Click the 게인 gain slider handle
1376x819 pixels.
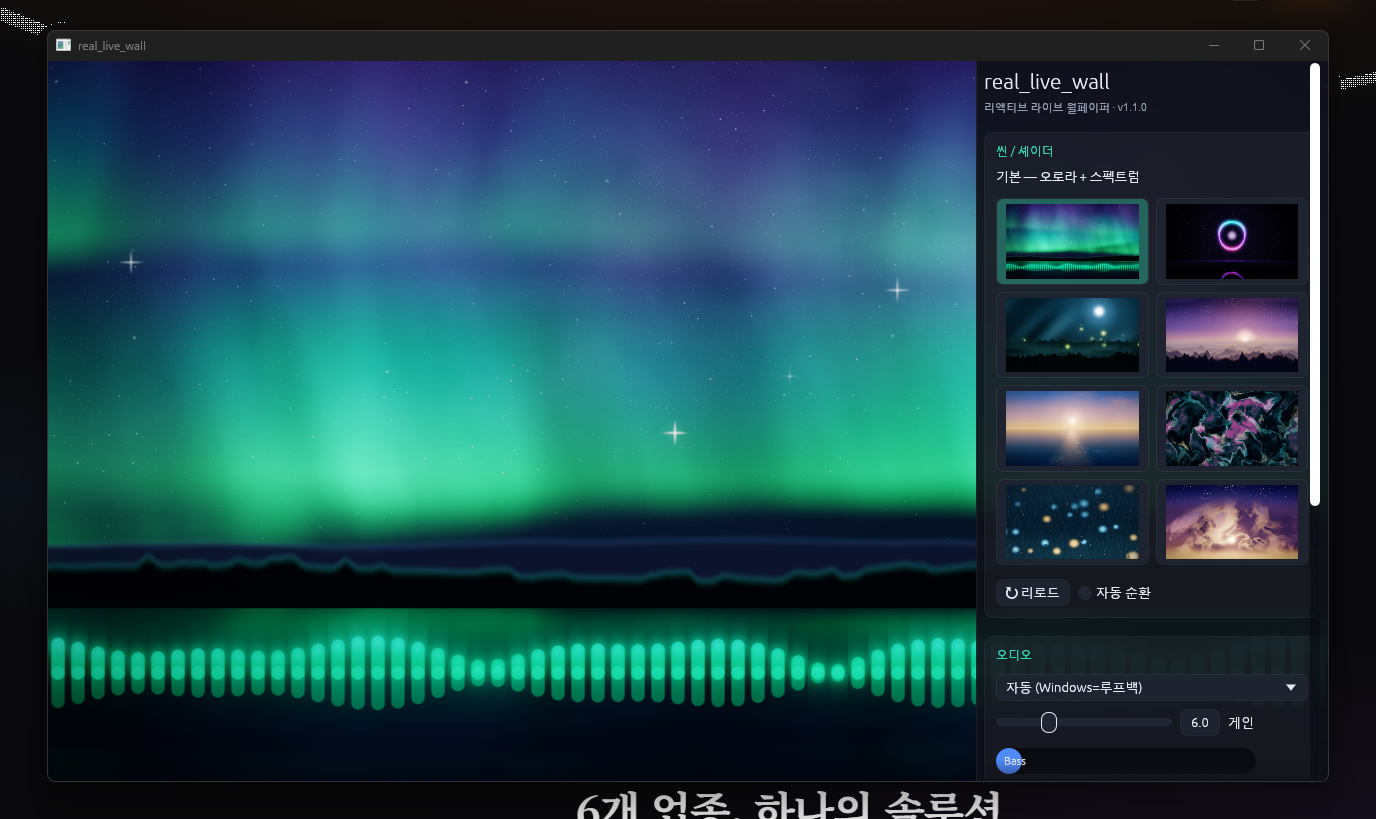coord(1049,722)
